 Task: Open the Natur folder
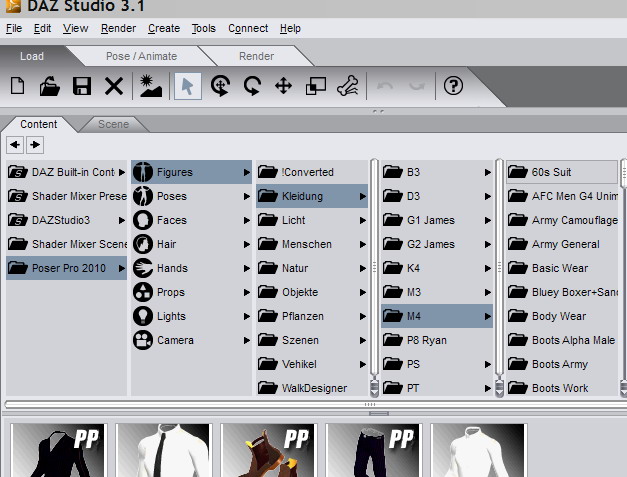(312, 268)
